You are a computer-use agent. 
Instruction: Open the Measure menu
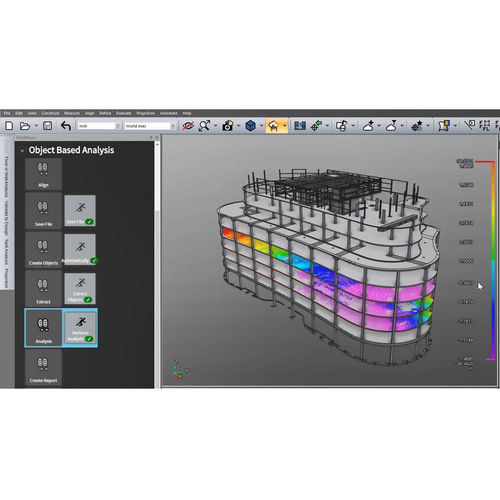[72, 113]
